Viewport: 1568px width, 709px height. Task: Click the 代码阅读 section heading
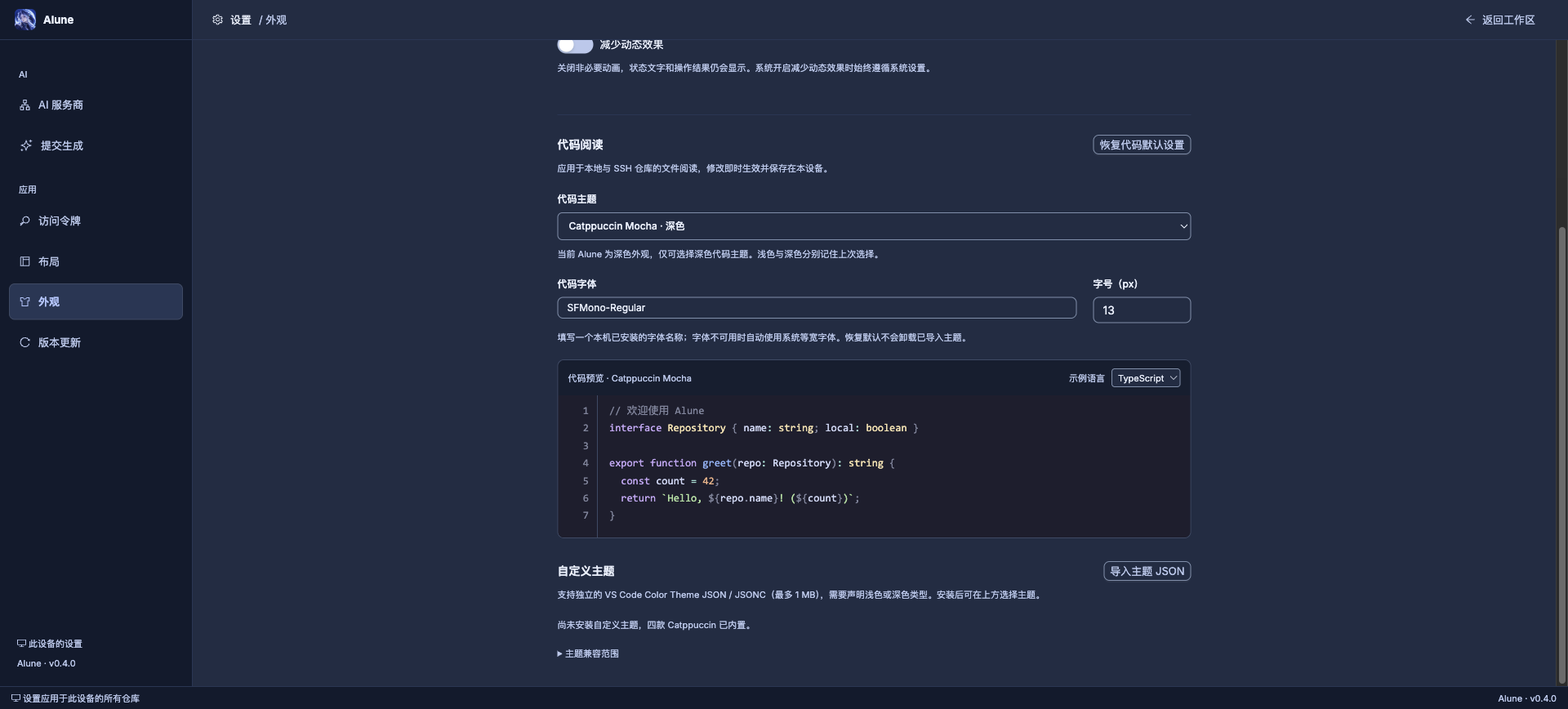coord(580,145)
